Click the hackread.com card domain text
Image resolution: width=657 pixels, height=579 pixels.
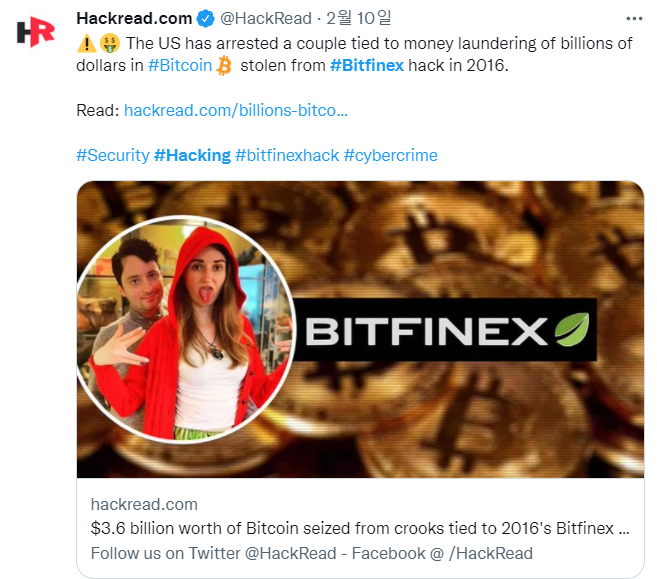(x=144, y=504)
